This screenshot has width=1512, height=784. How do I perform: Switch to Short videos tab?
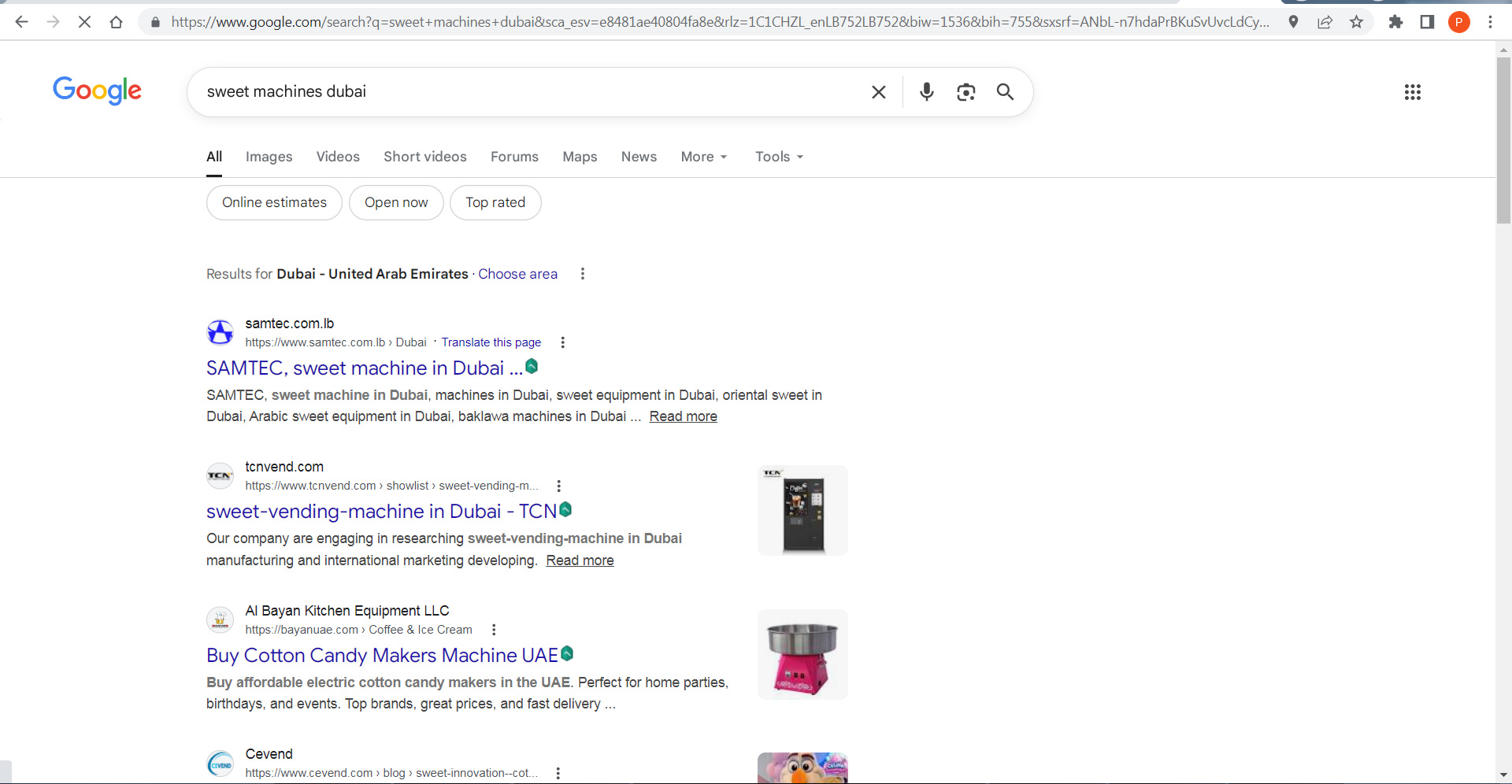pyautogui.click(x=425, y=157)
